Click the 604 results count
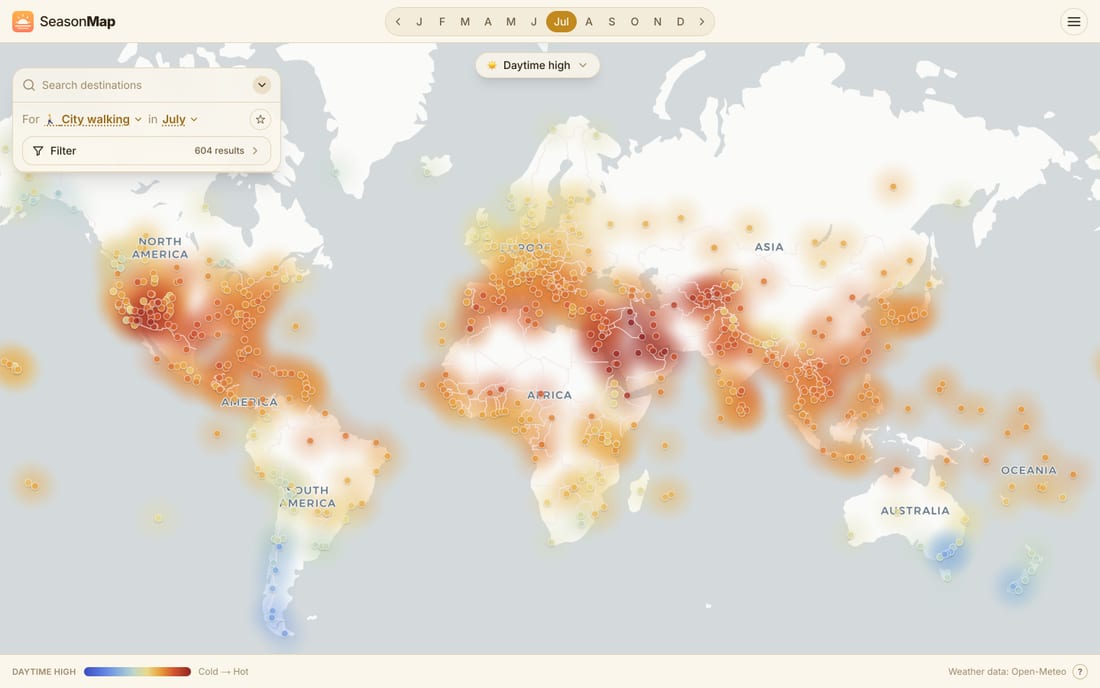1100x688 pixels. point(220,151)
